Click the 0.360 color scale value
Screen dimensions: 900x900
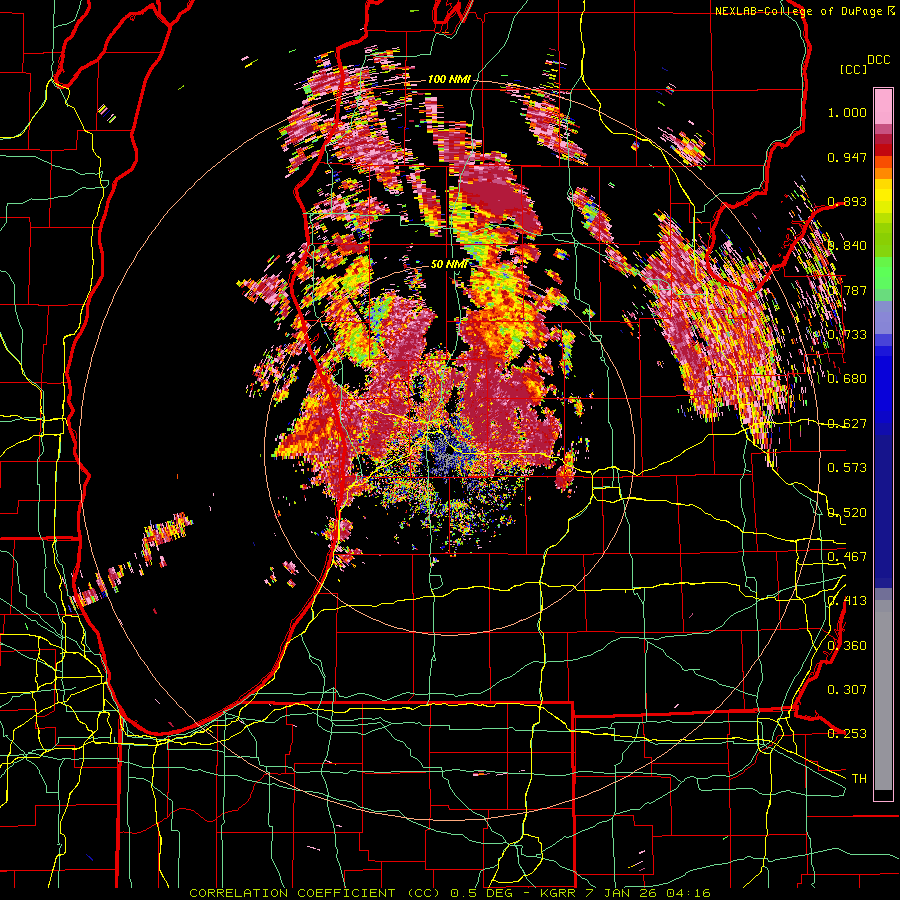(847, 646)
